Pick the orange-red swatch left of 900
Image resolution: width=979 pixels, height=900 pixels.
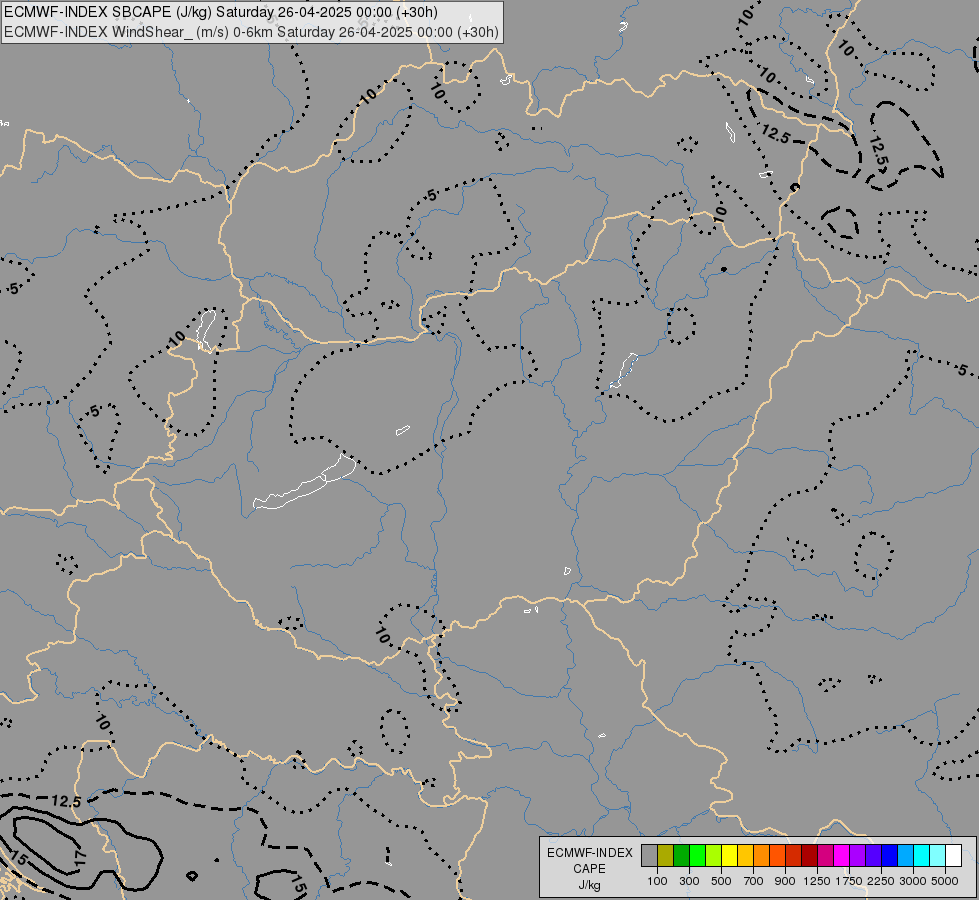tap(777, 855)
